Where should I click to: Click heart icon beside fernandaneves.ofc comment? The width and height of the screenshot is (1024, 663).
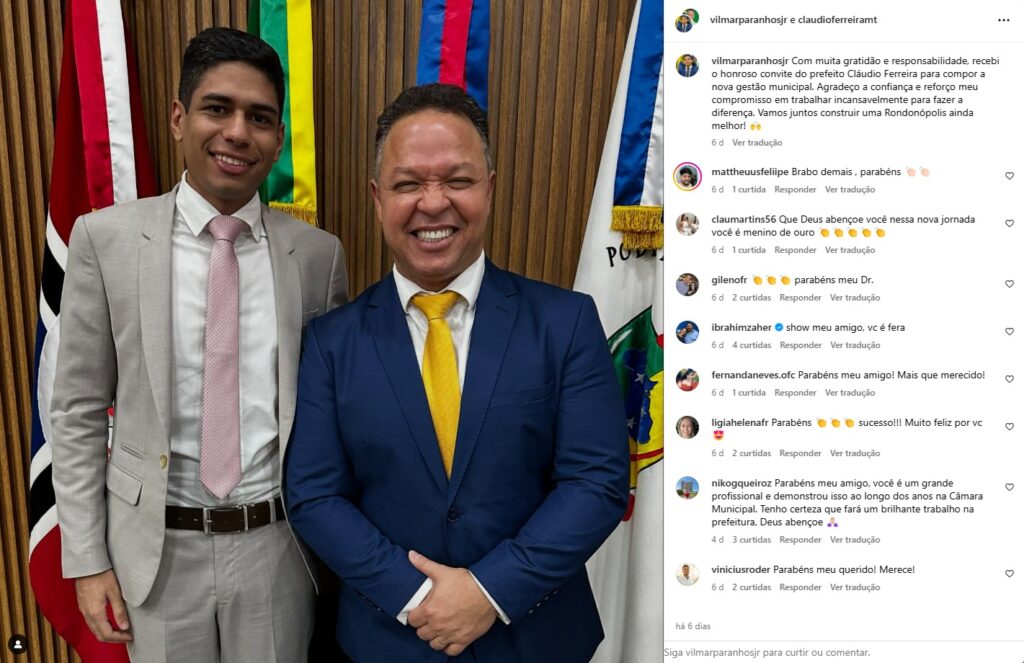pyautogui.click(x=1009, y=379)
